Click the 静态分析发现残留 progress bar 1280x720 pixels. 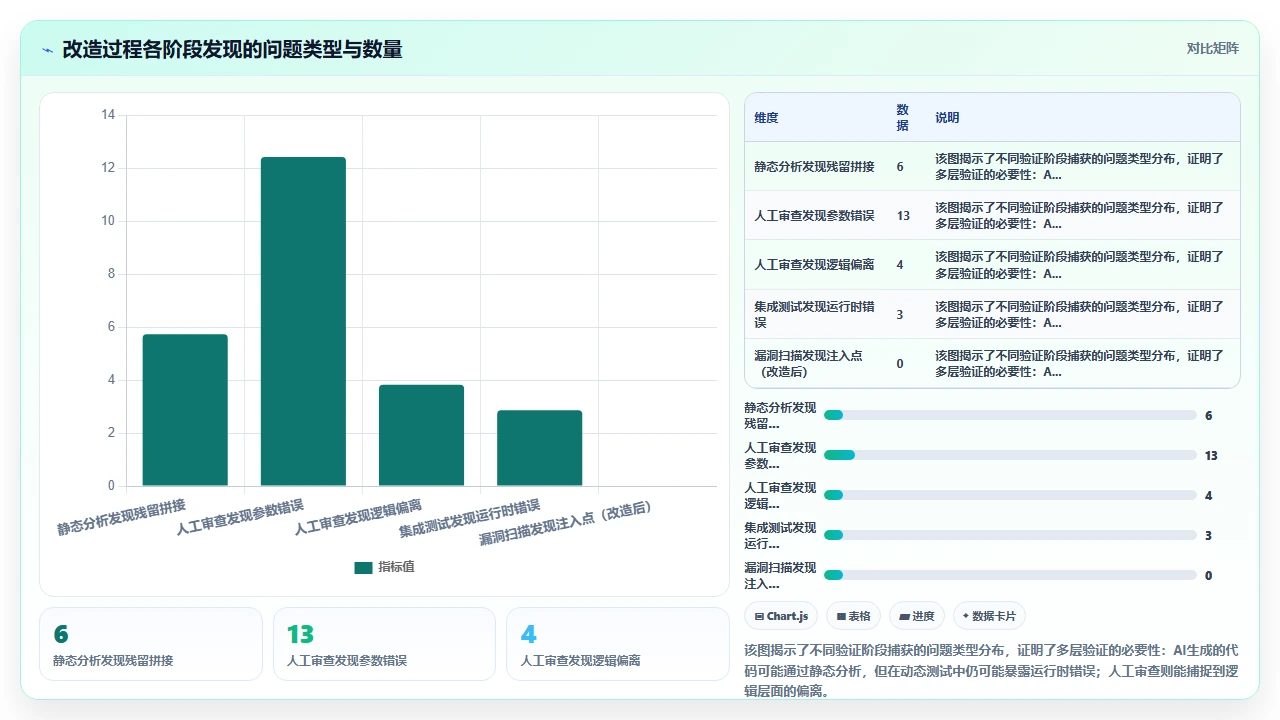(1010, 415)
